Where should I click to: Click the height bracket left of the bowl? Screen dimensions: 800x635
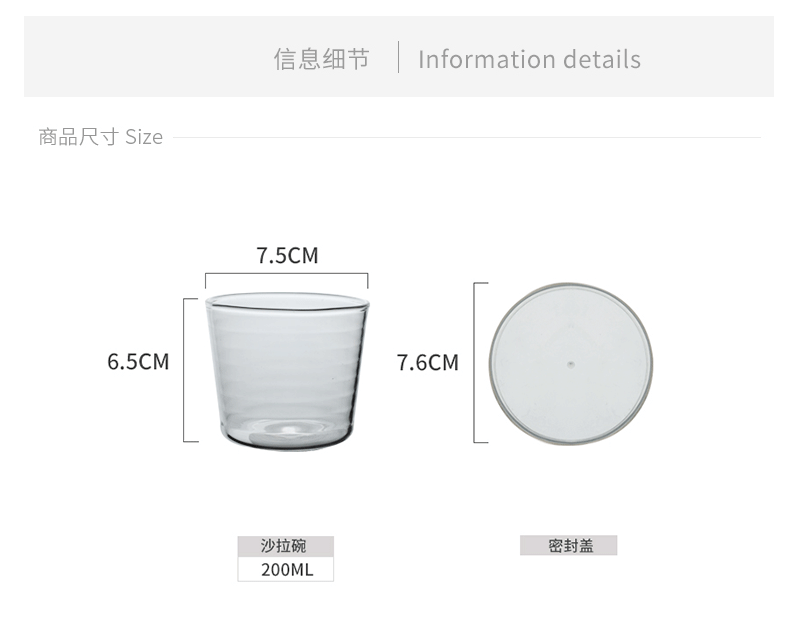tap(186, 370)
